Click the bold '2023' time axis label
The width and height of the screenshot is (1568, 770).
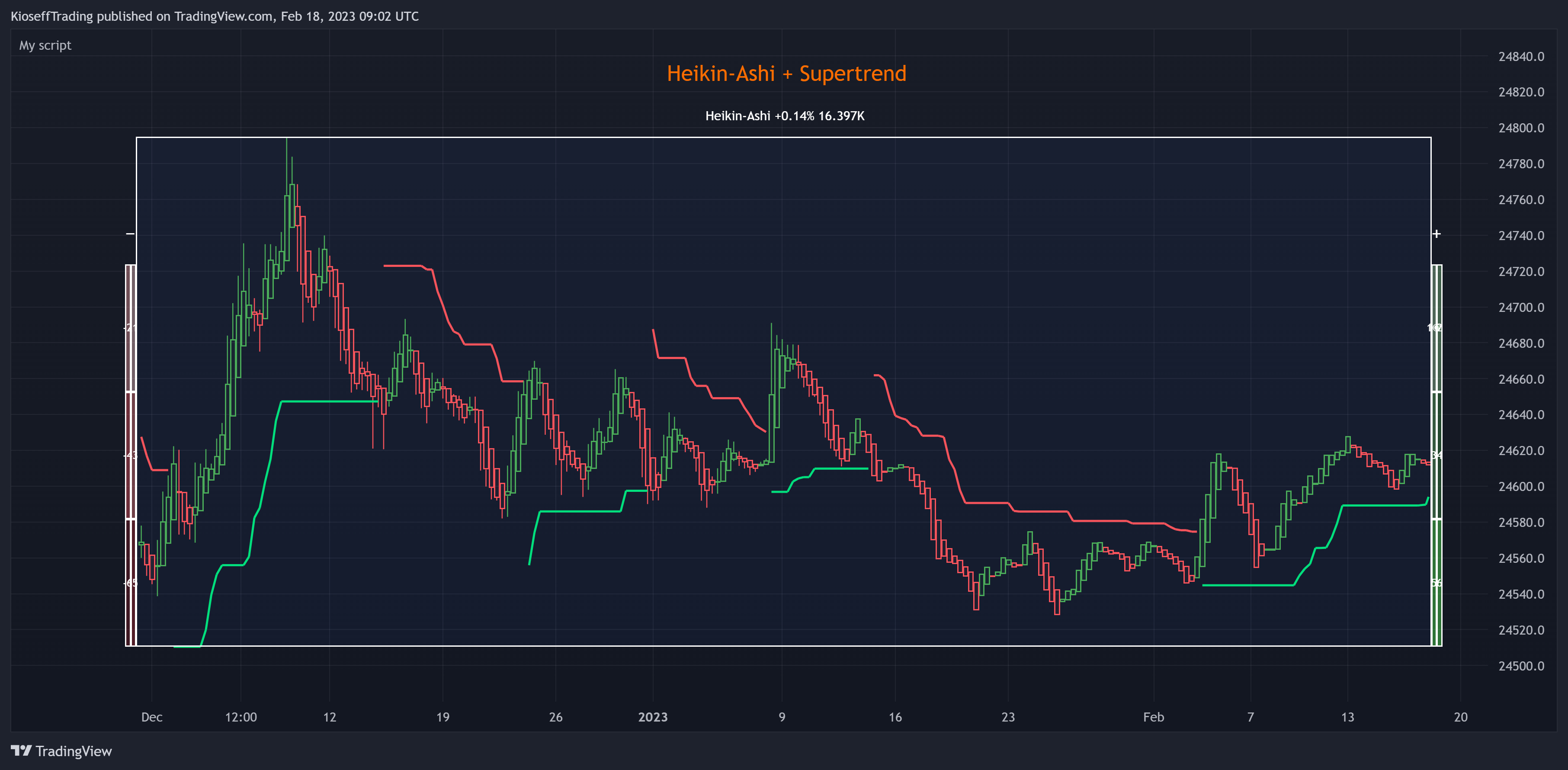[x=653, y=717]
